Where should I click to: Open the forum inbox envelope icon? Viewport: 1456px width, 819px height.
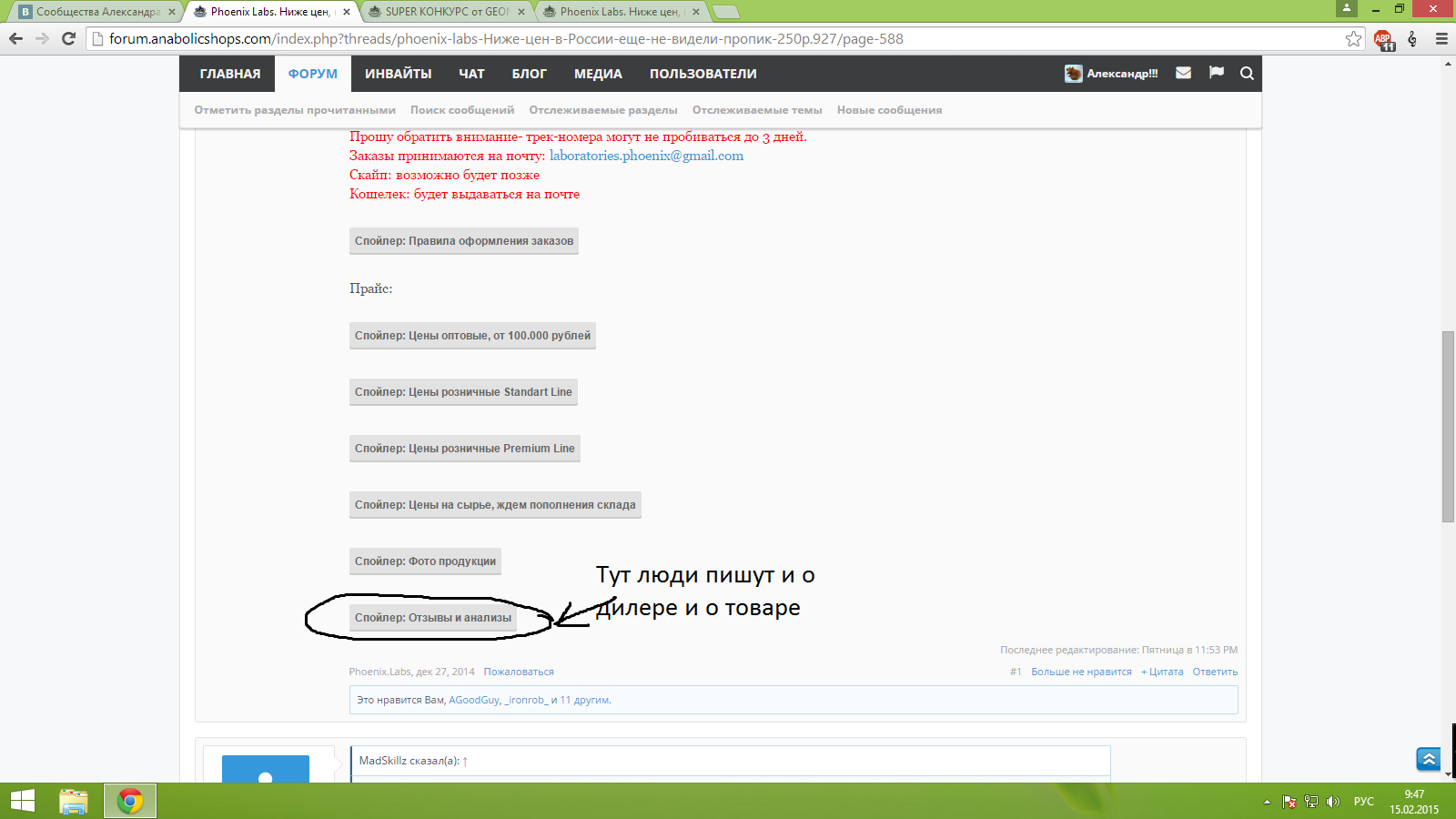coord(1183,73)
